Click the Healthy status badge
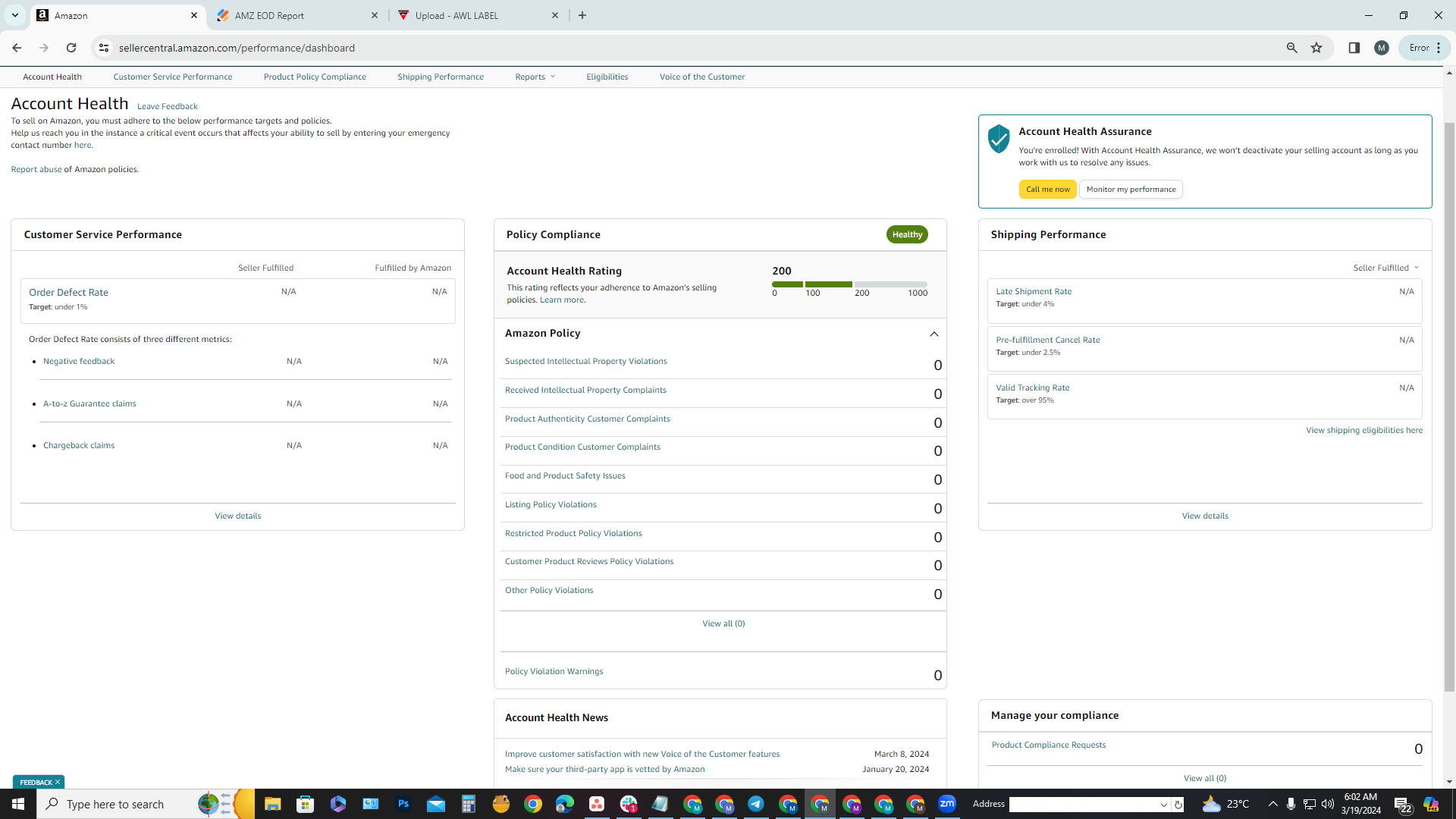This screenshot has width=1456, height=819. tap(907, 234)
